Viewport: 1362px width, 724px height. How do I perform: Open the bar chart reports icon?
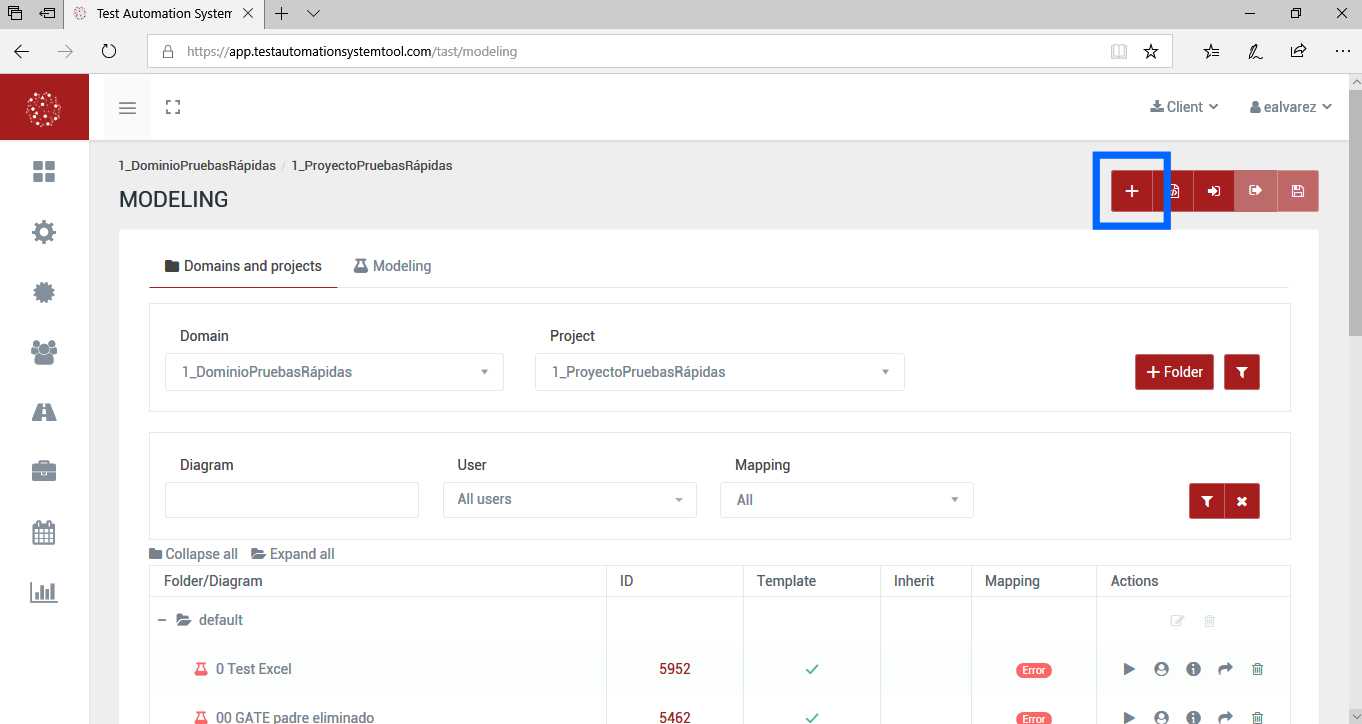tap(44, 592)
